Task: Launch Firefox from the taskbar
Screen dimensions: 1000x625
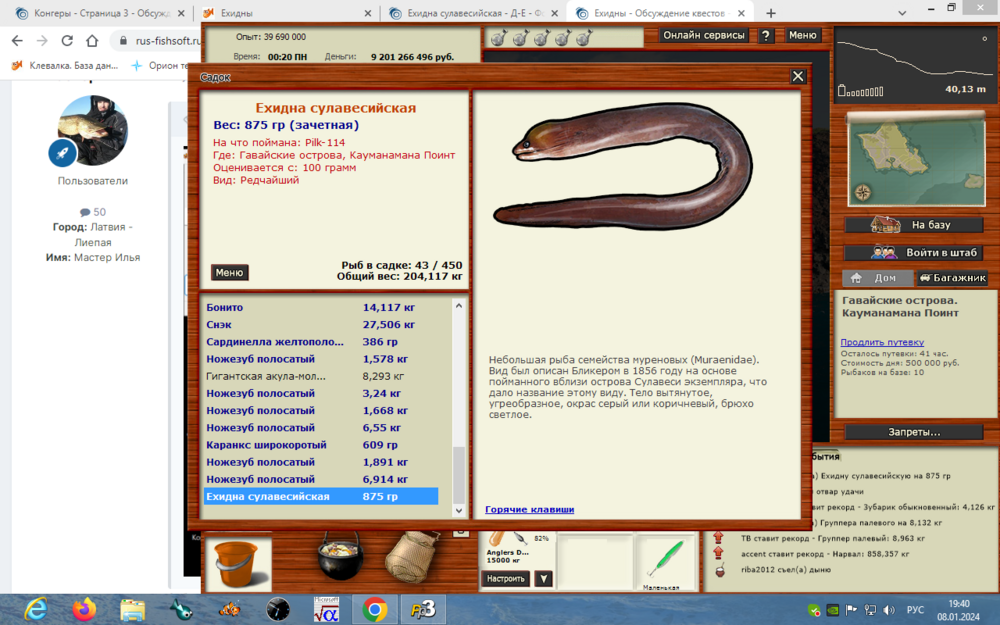Action: point(84,609)
